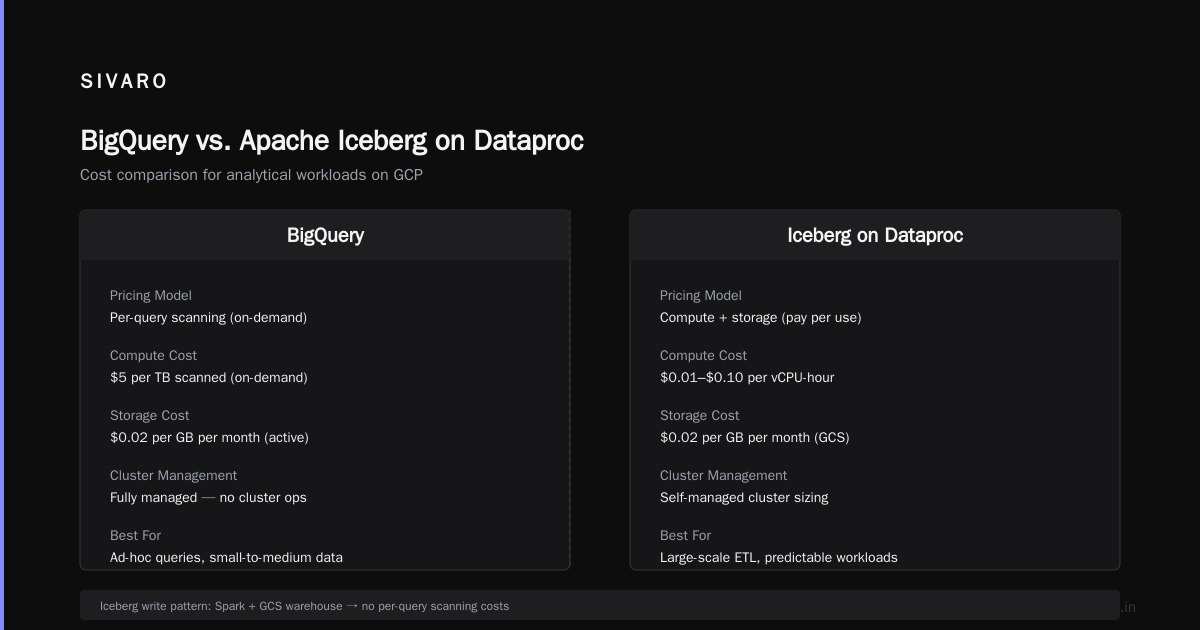Screen dimensions: 1200x630
Task: Click Best For label in Iceberg card
Action: pos(685,536)
